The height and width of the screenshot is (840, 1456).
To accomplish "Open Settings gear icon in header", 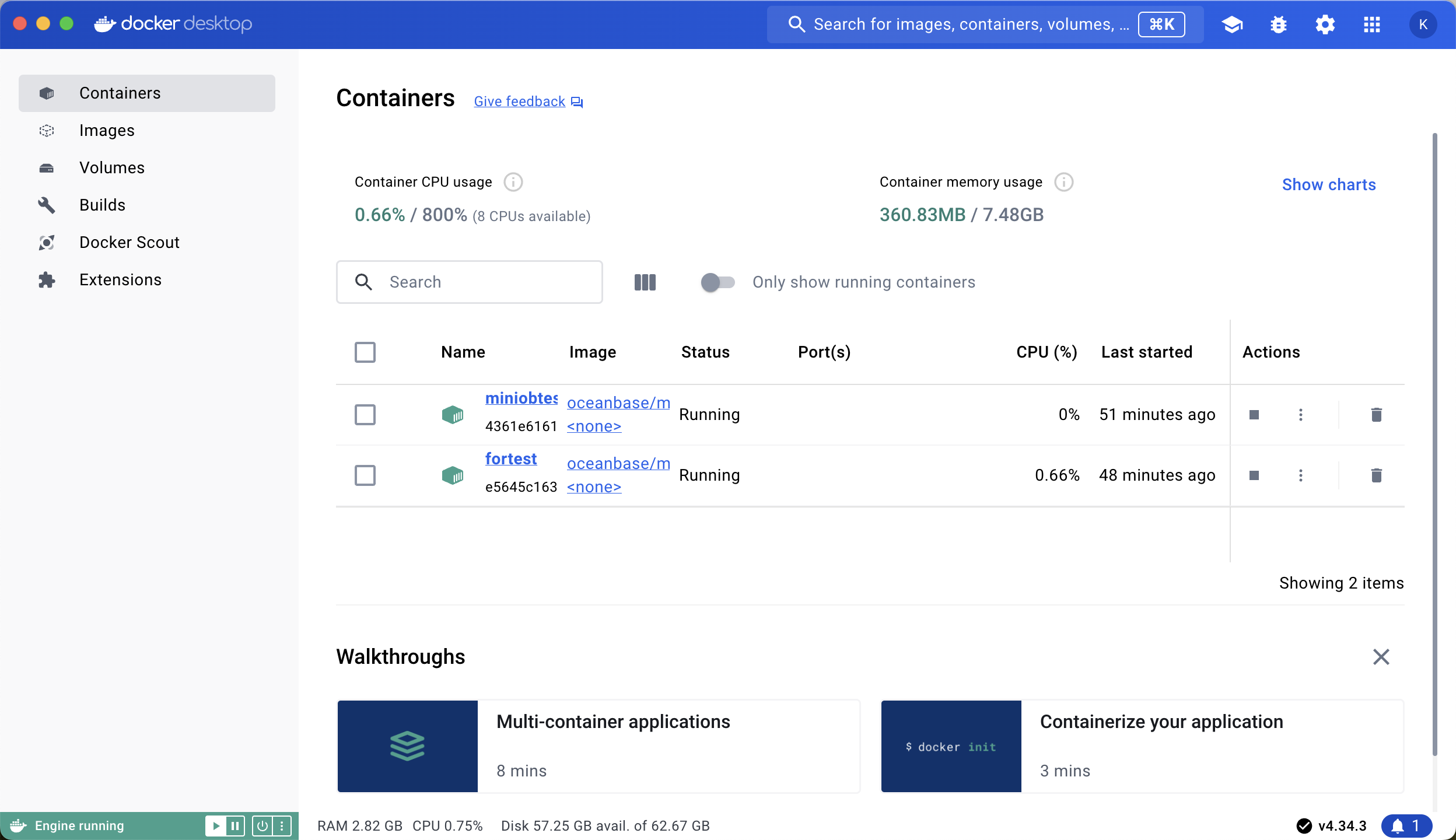I will (1325, 24).
